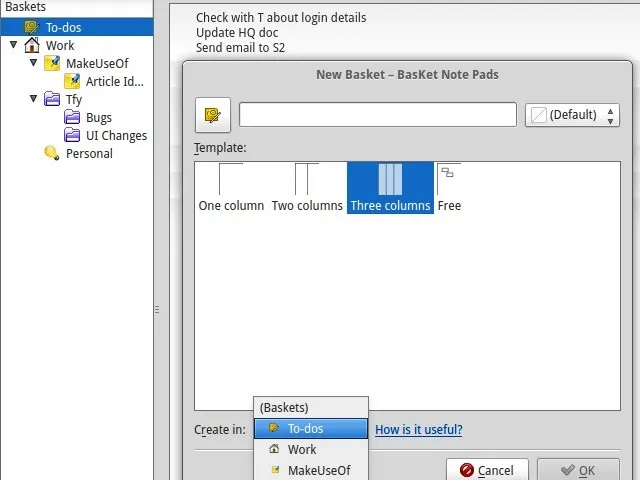The height and width of the screenshot is (480, 640).
Task: Collapse the MakeUseOf tree node
Action: coord(33,63)
